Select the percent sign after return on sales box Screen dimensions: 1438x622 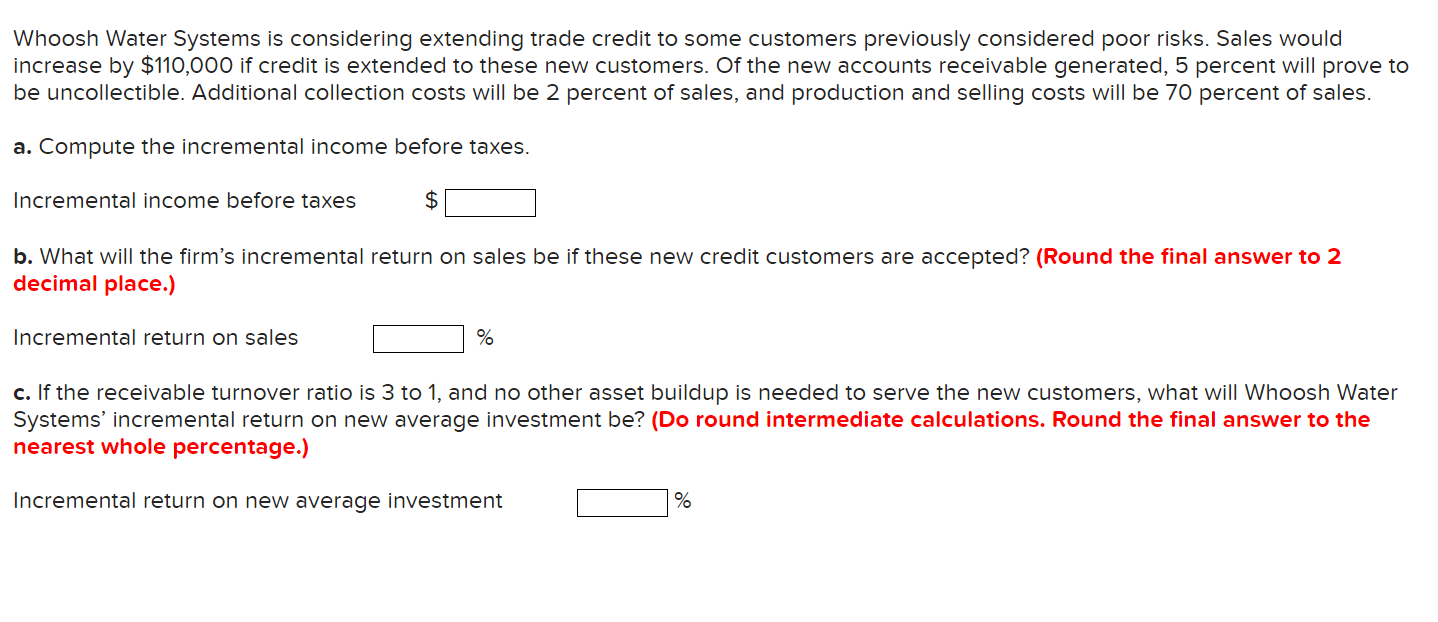pyautogui.click(x=484, y=338)
